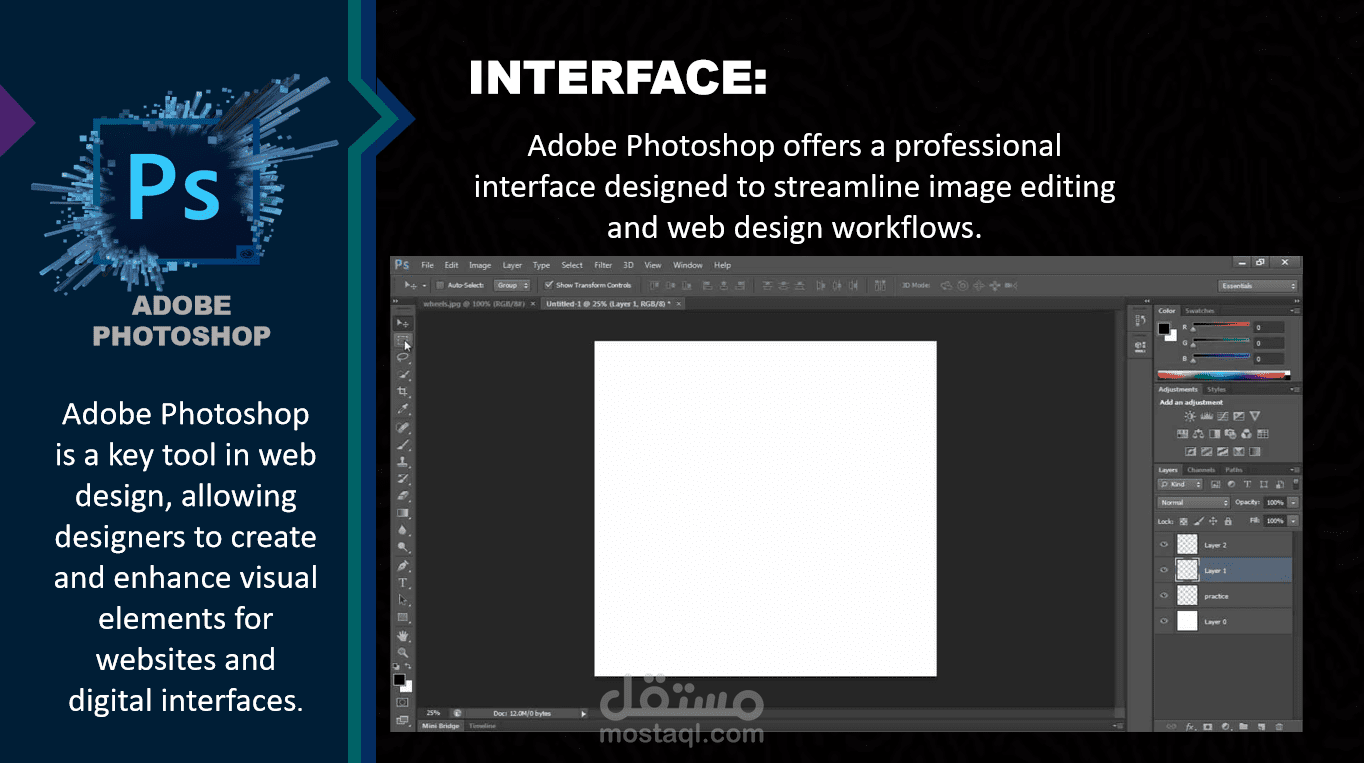Select the Hand tool
Viewport: 1364px width, 763px height.
tap(402, 636)
